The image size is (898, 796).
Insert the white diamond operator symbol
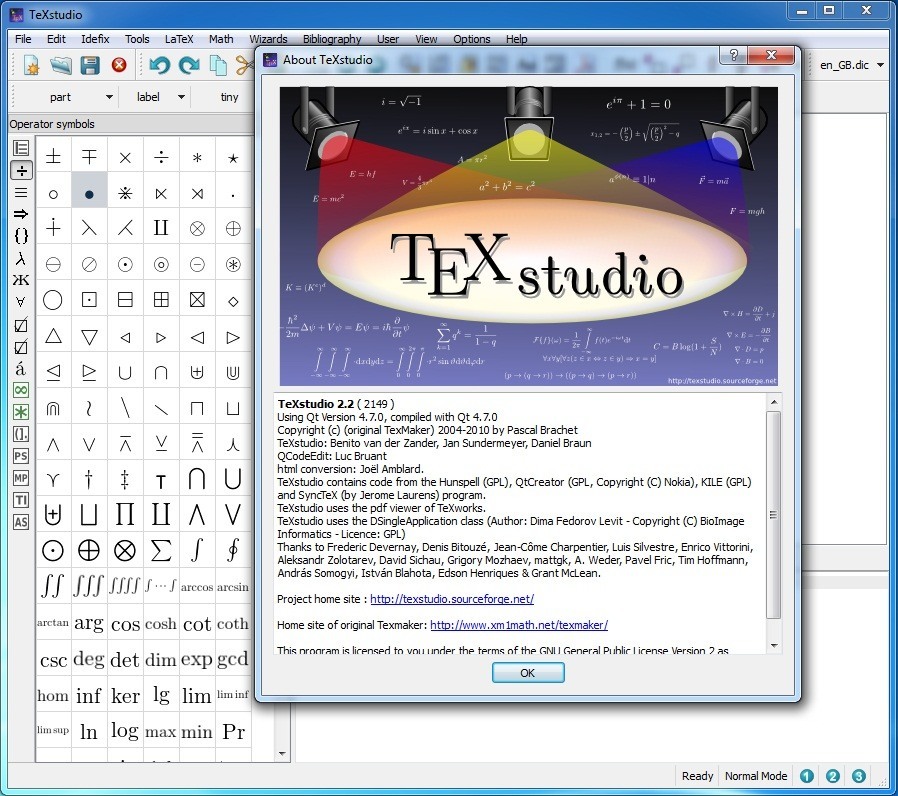click(x=233, y=301)
